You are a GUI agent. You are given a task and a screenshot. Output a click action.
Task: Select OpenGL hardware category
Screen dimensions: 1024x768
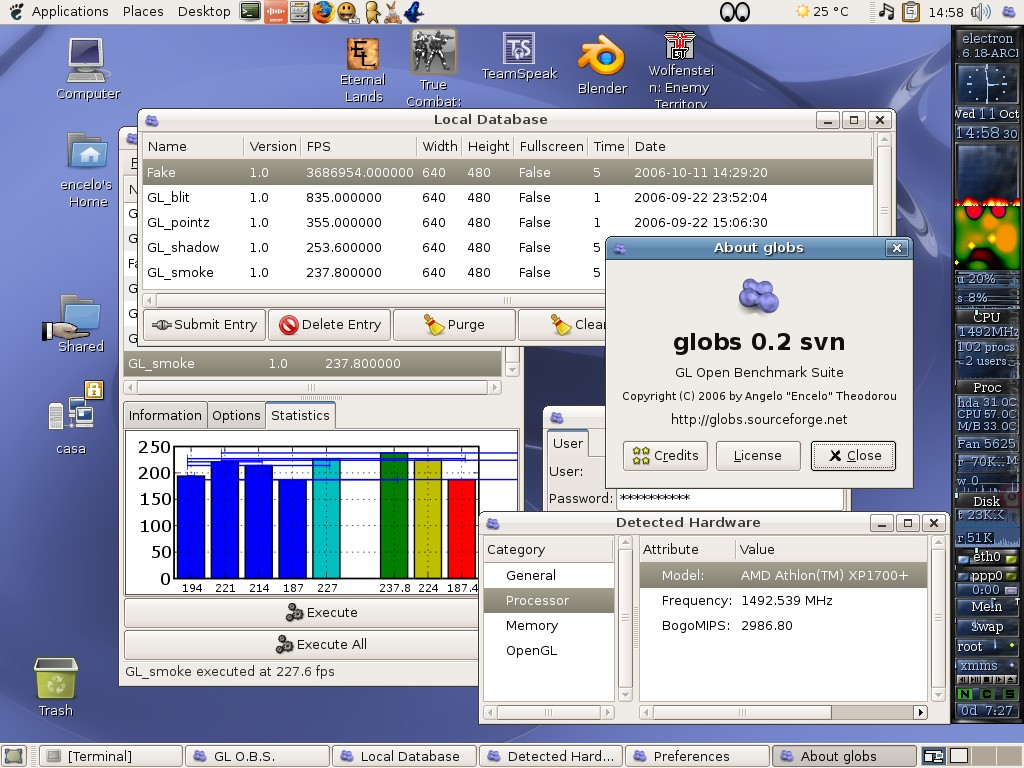(549, 650)
